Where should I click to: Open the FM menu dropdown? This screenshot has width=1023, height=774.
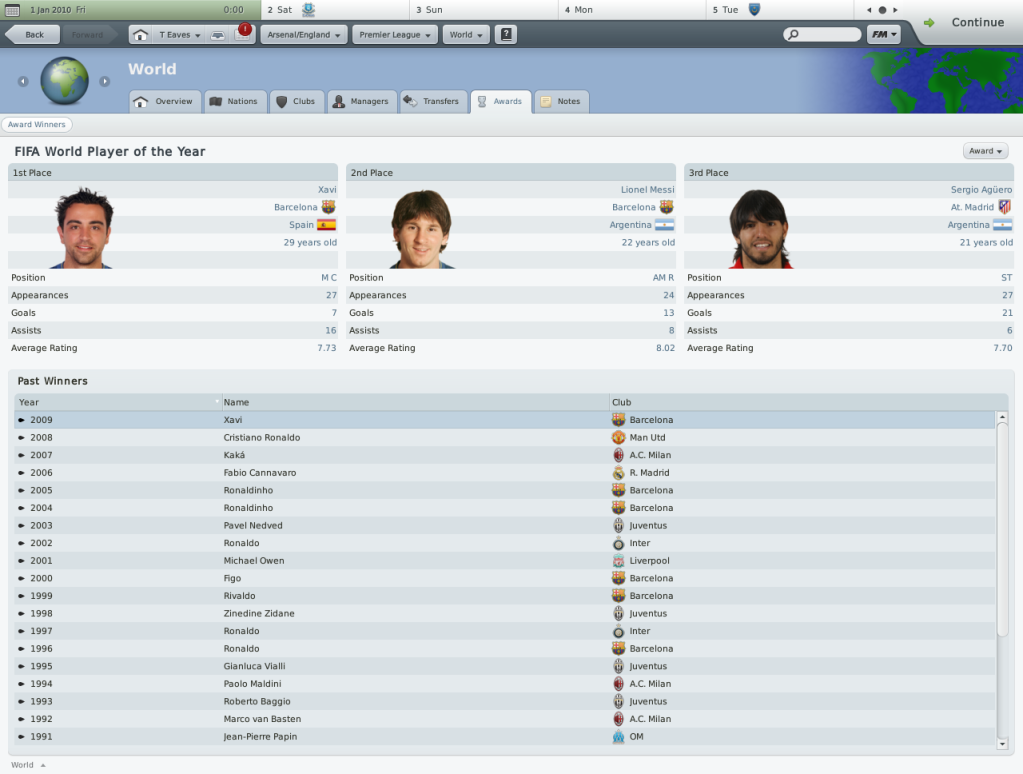[x=884, y=35]
